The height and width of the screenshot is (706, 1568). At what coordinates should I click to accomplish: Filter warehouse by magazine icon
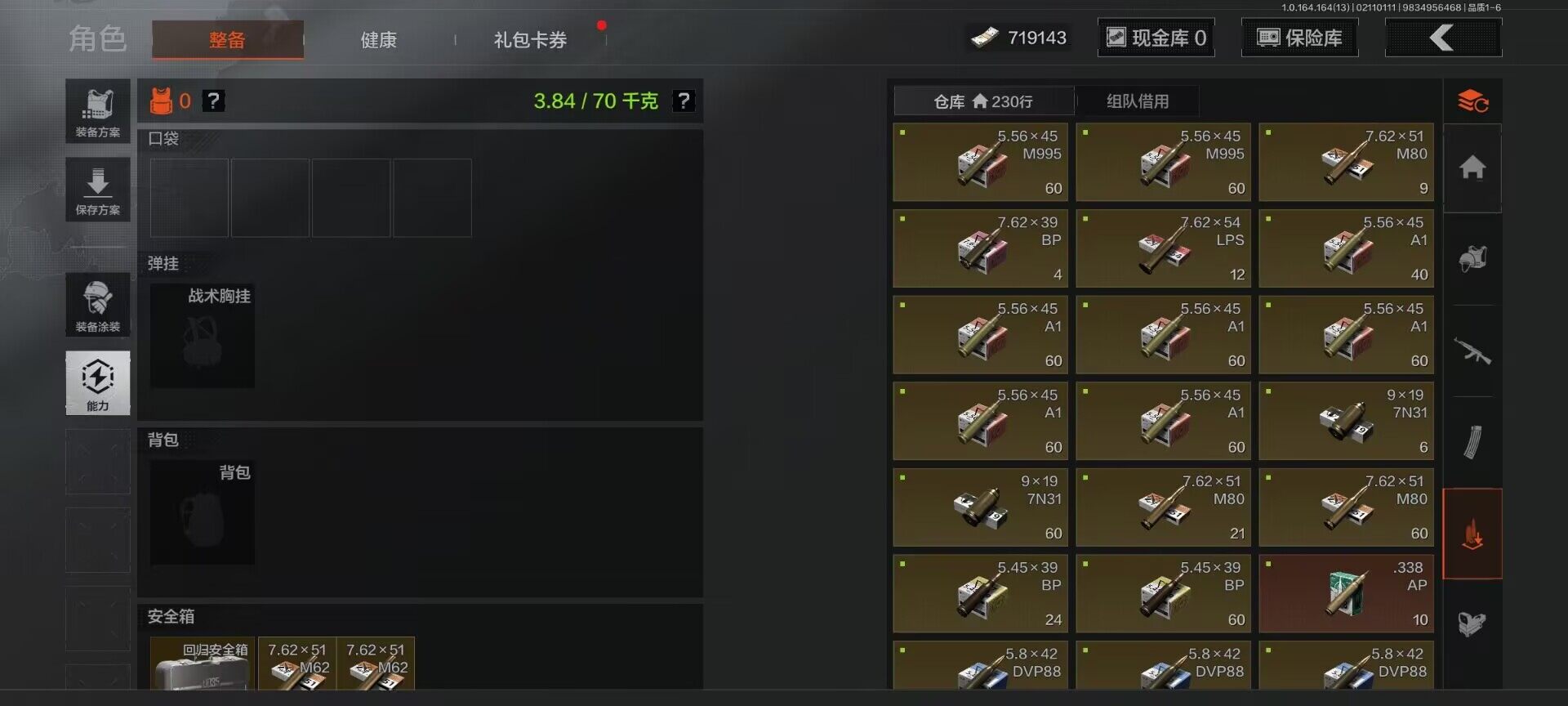pos(1472,442)
